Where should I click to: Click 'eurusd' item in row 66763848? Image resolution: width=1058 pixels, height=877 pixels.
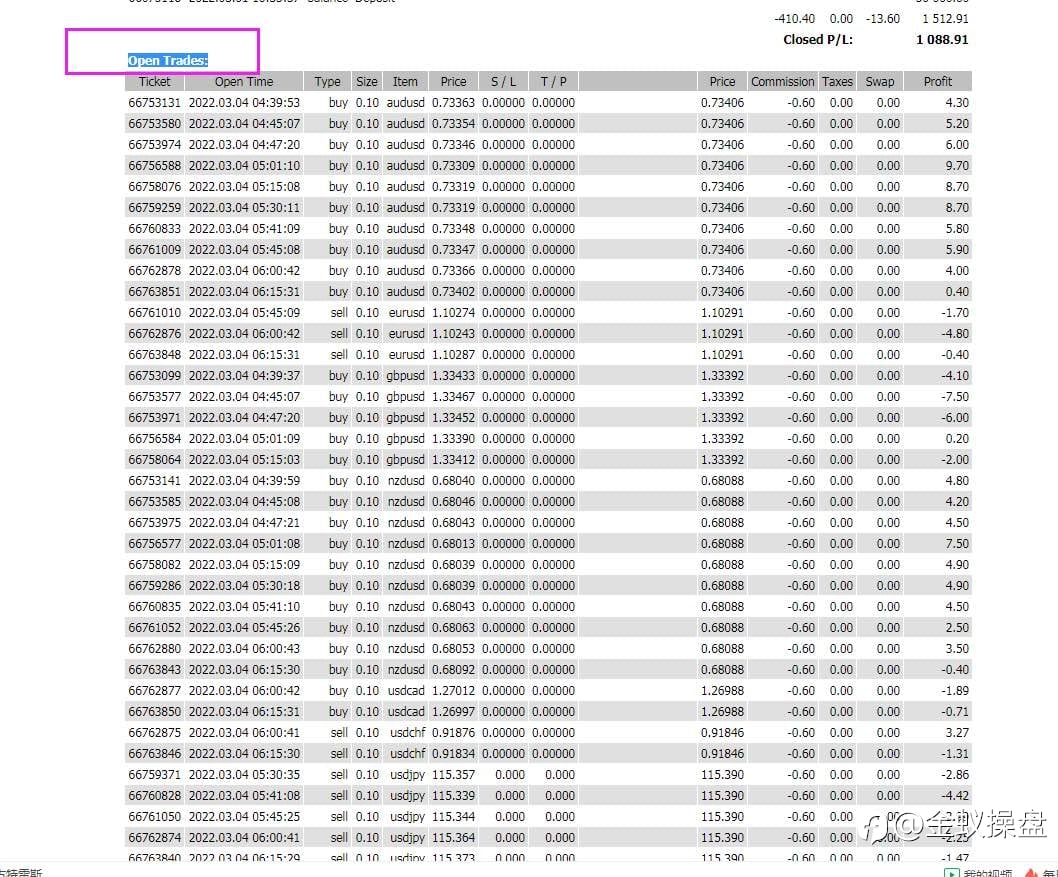point(406,354)
